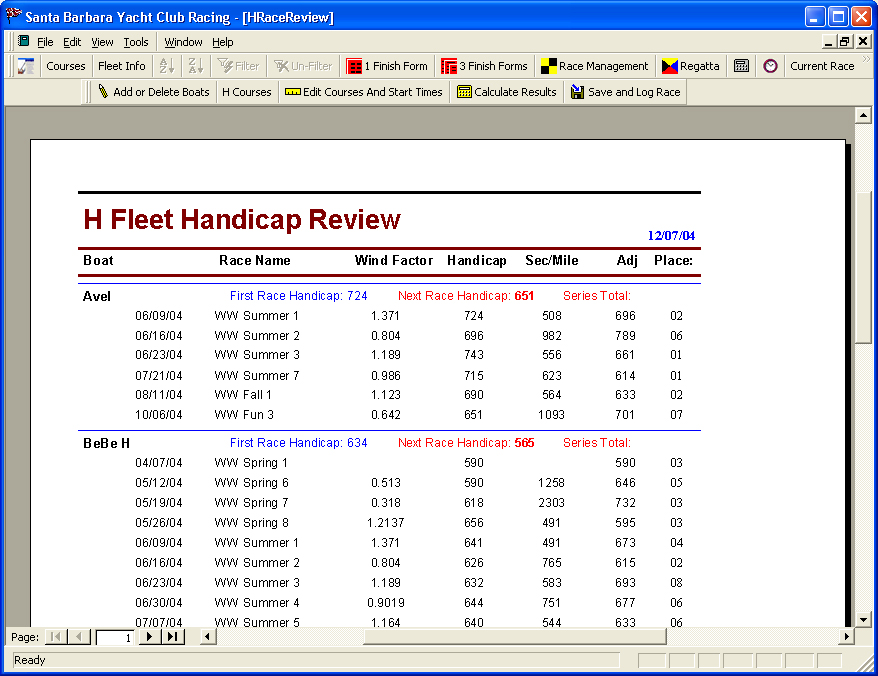
Task: Go to next report page
Action: pos(149,637)
